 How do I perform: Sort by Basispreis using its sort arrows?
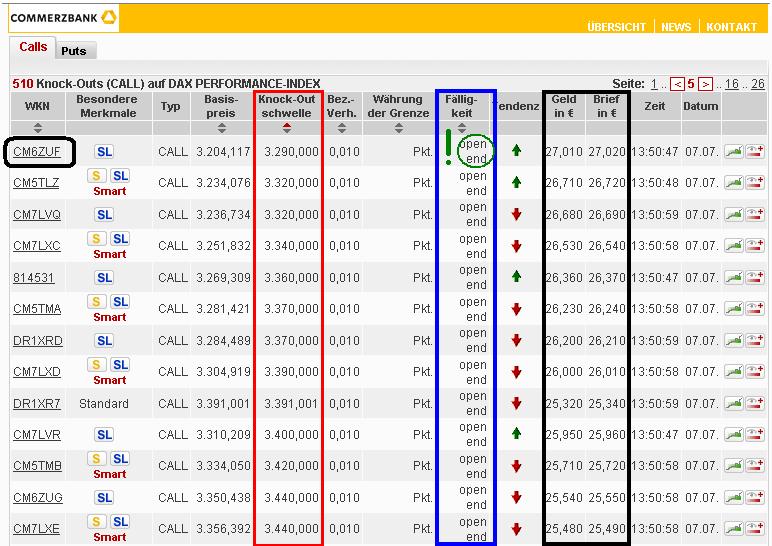[x=221, y=128]
